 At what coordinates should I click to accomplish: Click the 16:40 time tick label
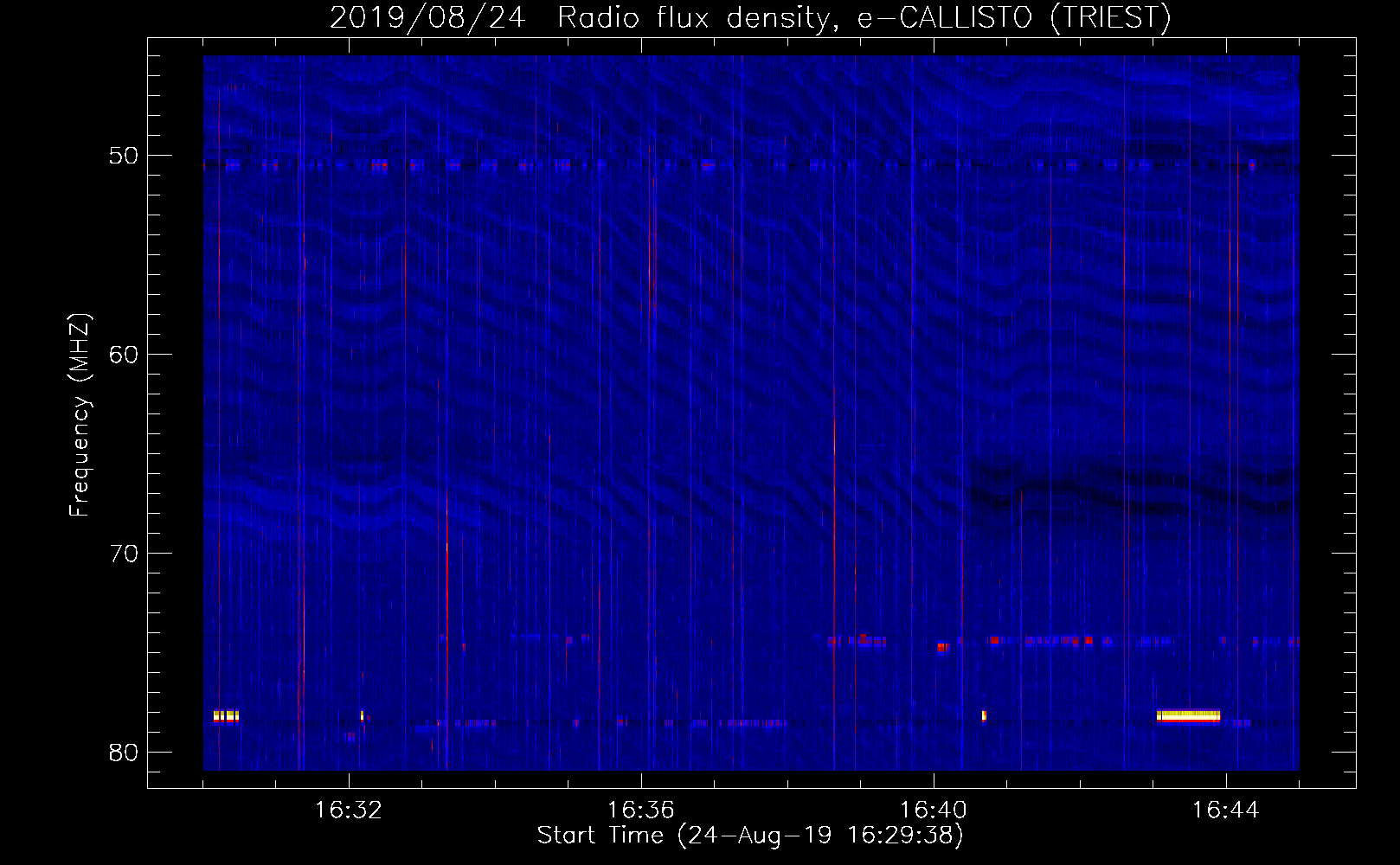(934, 811)
